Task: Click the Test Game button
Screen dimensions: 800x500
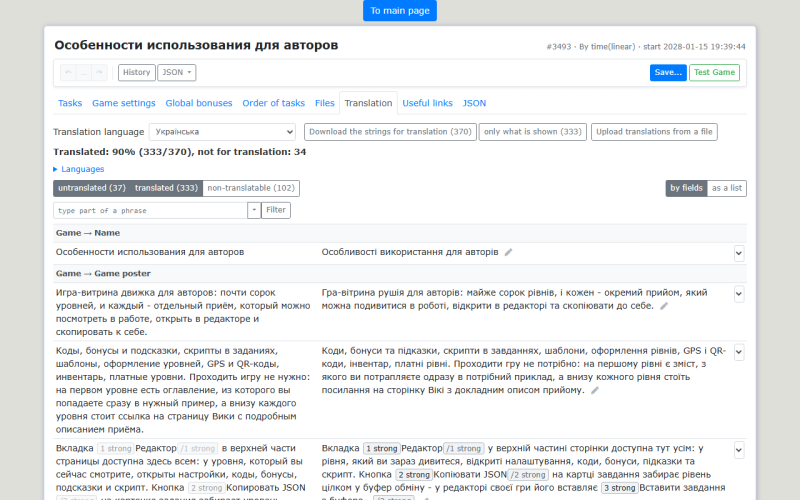Action: pos(714,72)
